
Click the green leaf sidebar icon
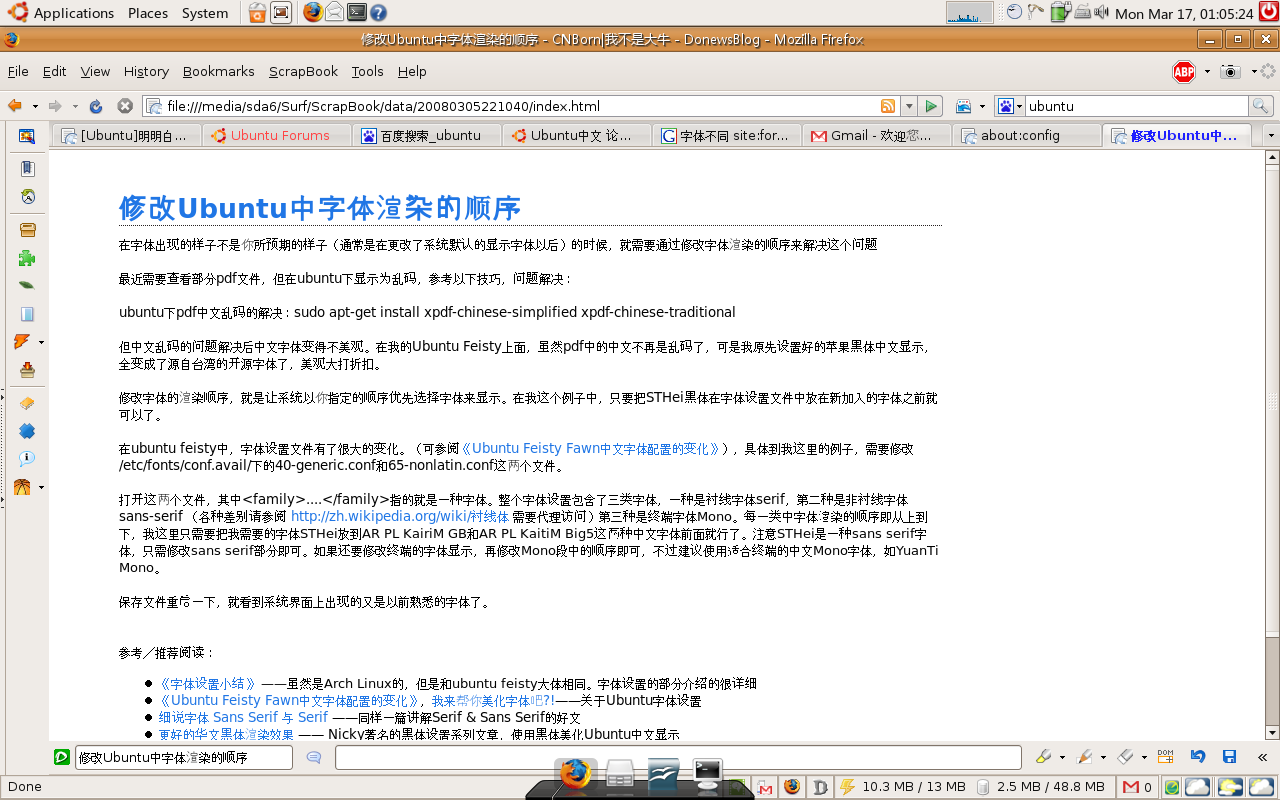(x=27, y=285)
